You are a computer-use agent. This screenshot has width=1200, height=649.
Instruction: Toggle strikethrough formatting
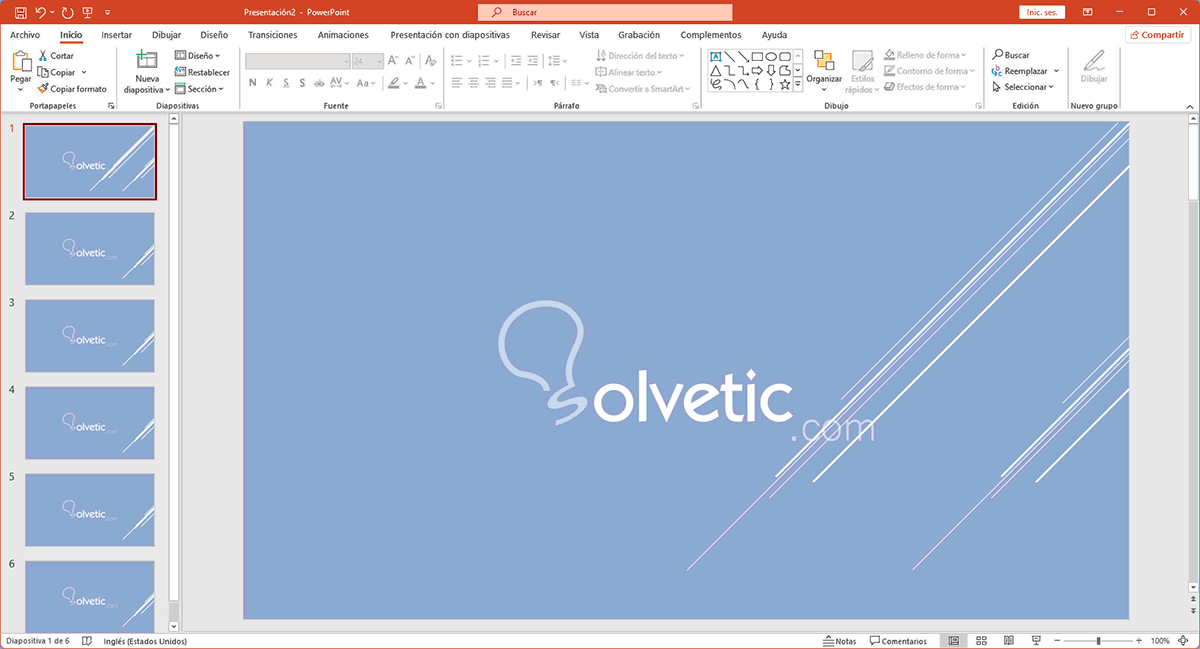(x=319, y=82)
